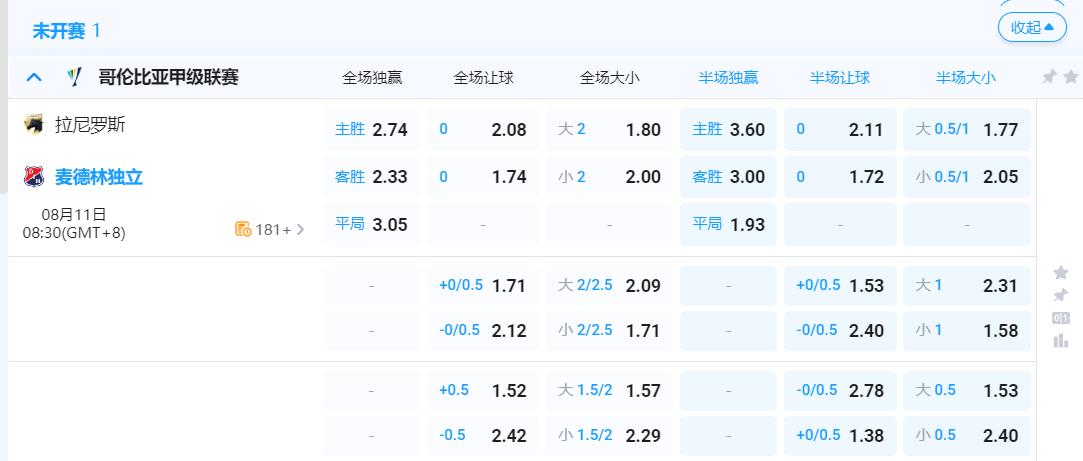The width and height of the screenshot is (1083, 461).
Task: Bet on 主胜 at 2.74
Action: [371, 129]
